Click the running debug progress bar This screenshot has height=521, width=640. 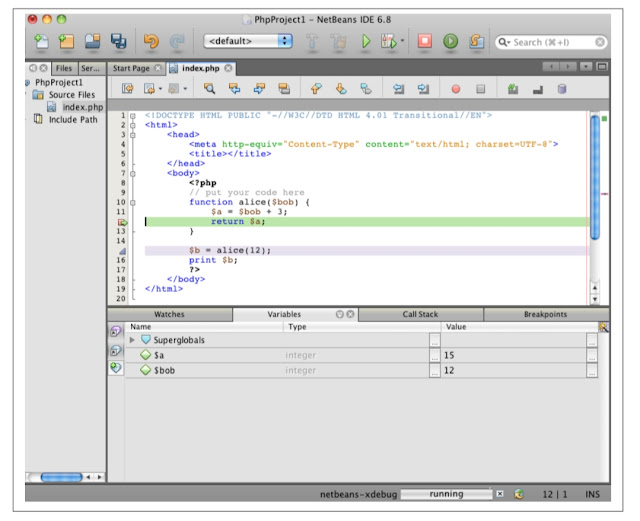[446, 494]
